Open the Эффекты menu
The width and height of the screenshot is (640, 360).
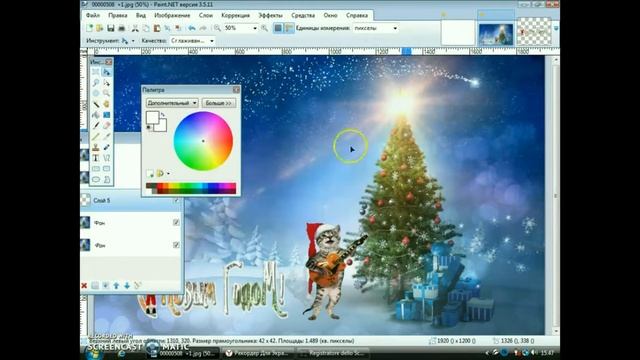point(270,15)
